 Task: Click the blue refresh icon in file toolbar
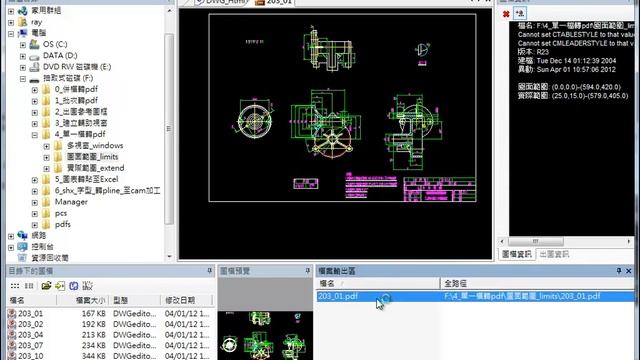click(x=74, y=286)
